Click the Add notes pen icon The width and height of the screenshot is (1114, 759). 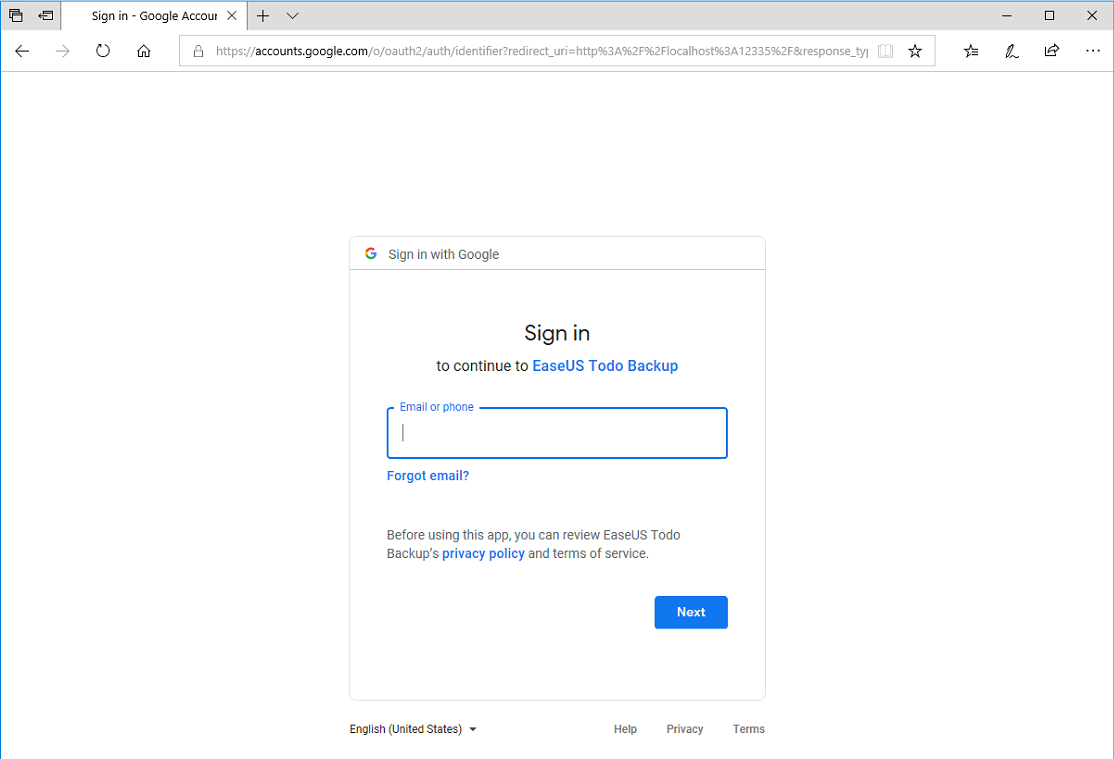click(1012, 51)
